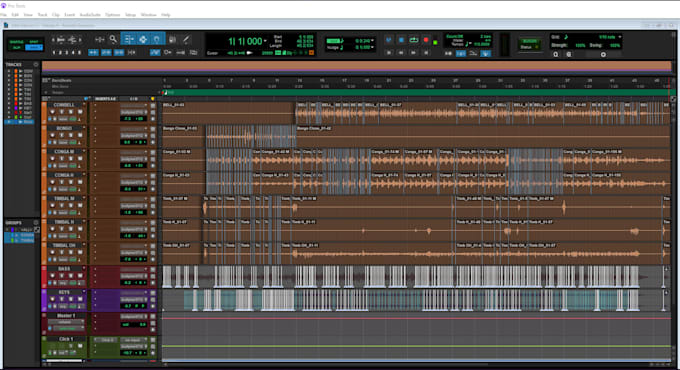Choose zoom preset 5
Screen dimensions: 680x370
tap(79, 52)
